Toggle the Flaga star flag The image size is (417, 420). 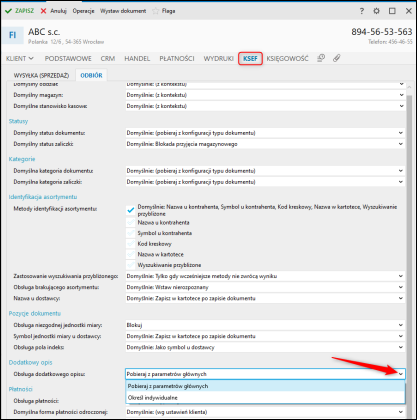[164, 11]
